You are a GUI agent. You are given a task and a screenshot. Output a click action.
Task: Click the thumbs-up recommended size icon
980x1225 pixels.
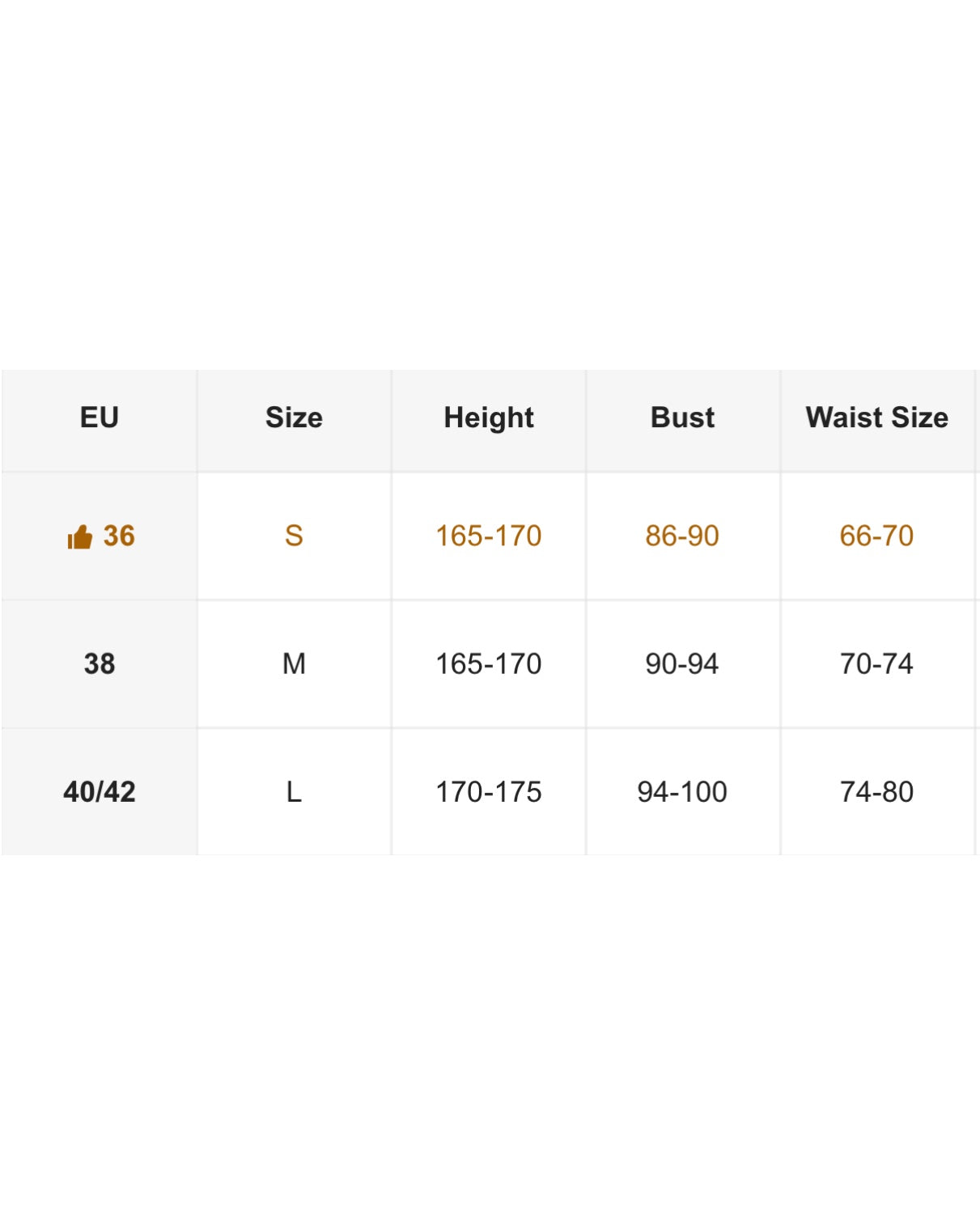click(x=80, y=537)
